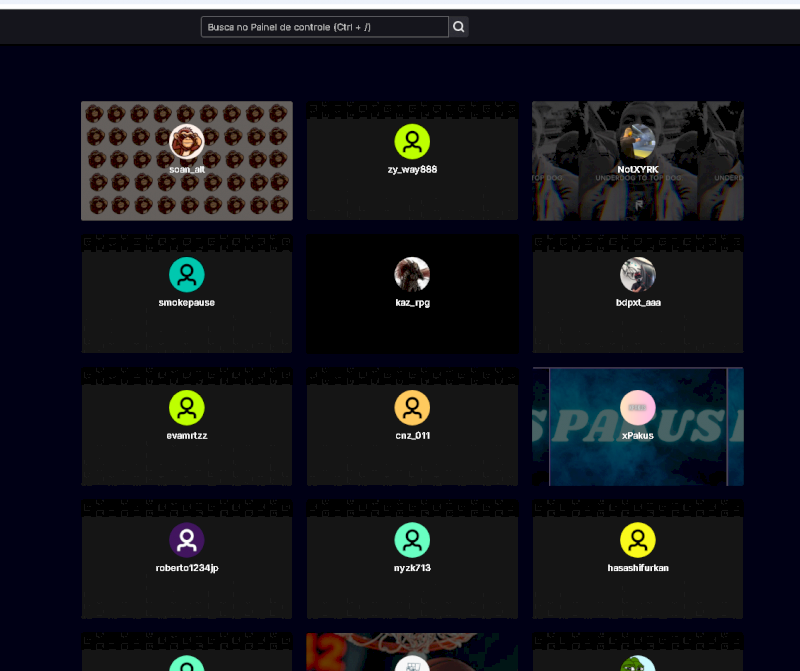800x671 pixels.
Task: Open bdpxt_aaa profile avatar
Action: (638, 275)
